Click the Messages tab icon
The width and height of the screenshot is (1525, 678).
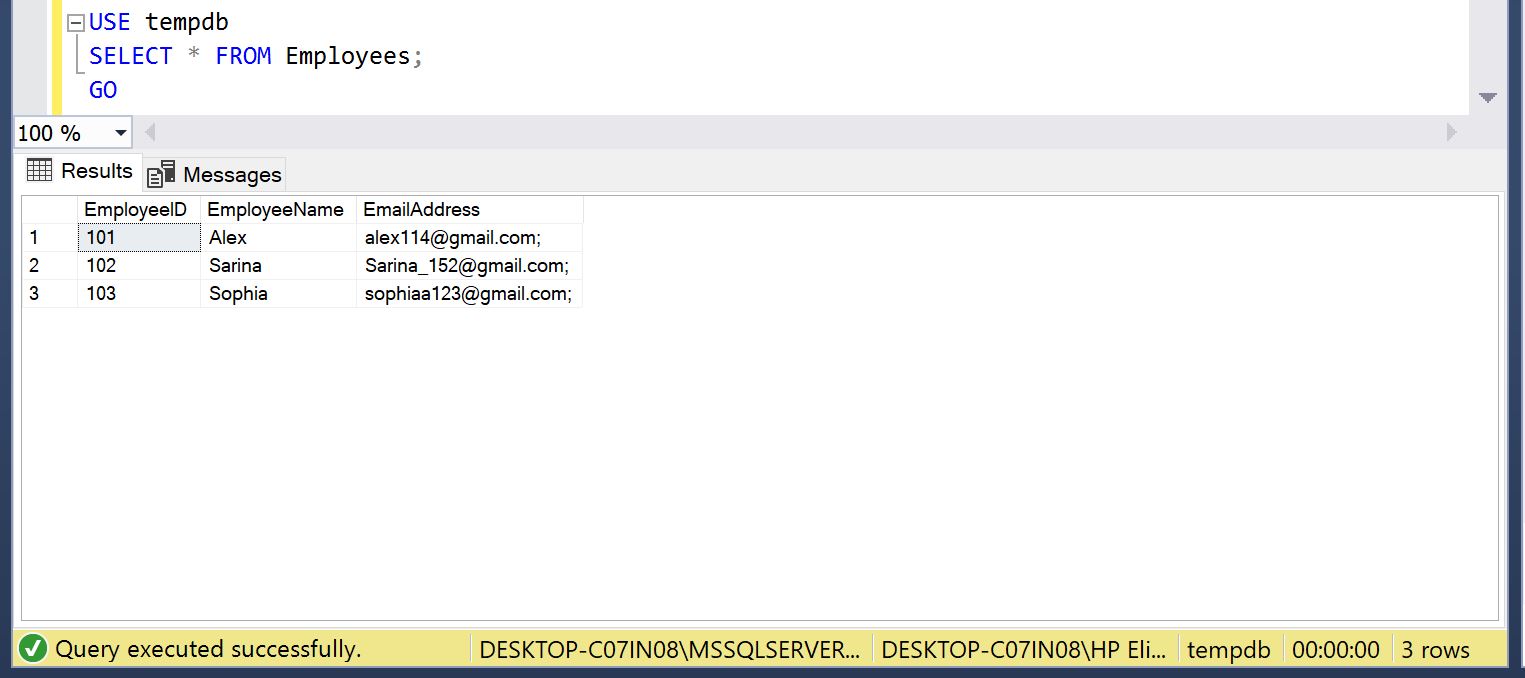(161, 175)
